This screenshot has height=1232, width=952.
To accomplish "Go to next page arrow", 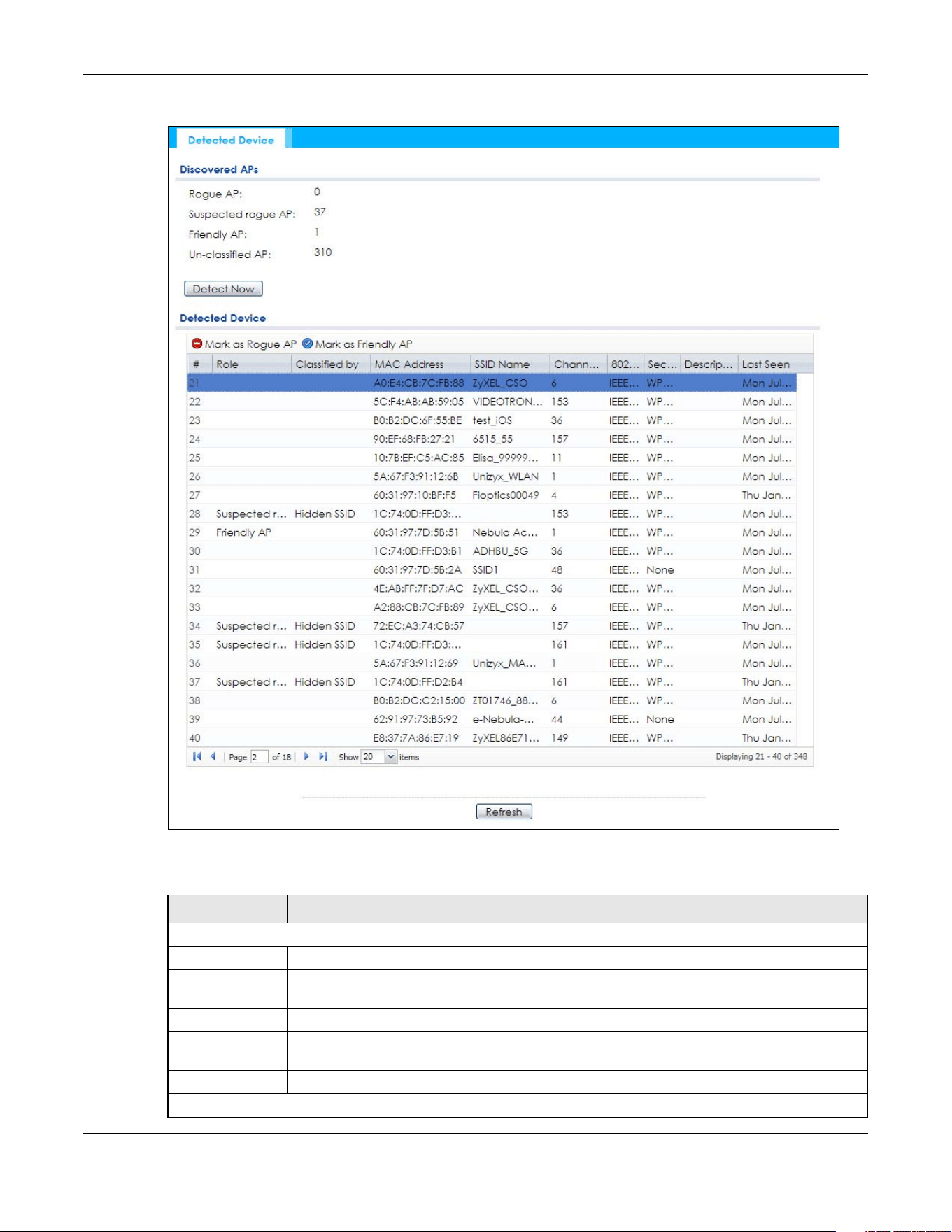I will point(306,756).
